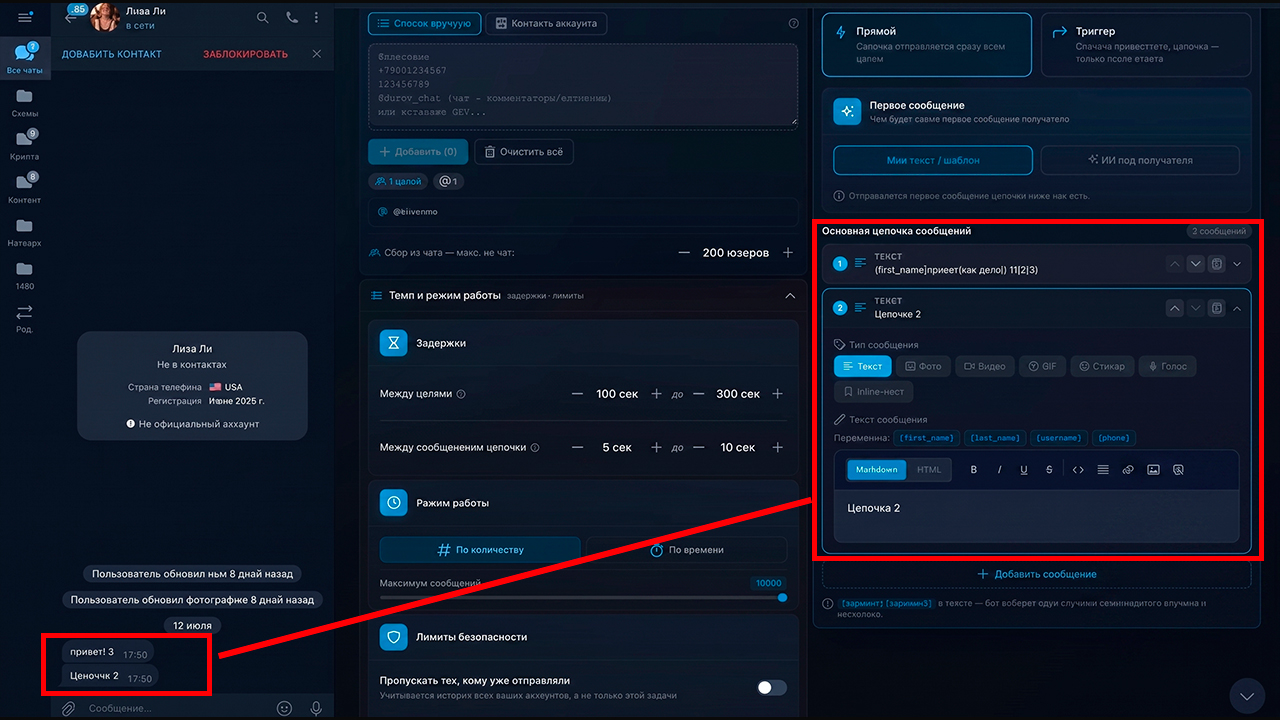Click the Очистить всё button
This screenshot has width=1280, height=720.
[x=524, y=152]
